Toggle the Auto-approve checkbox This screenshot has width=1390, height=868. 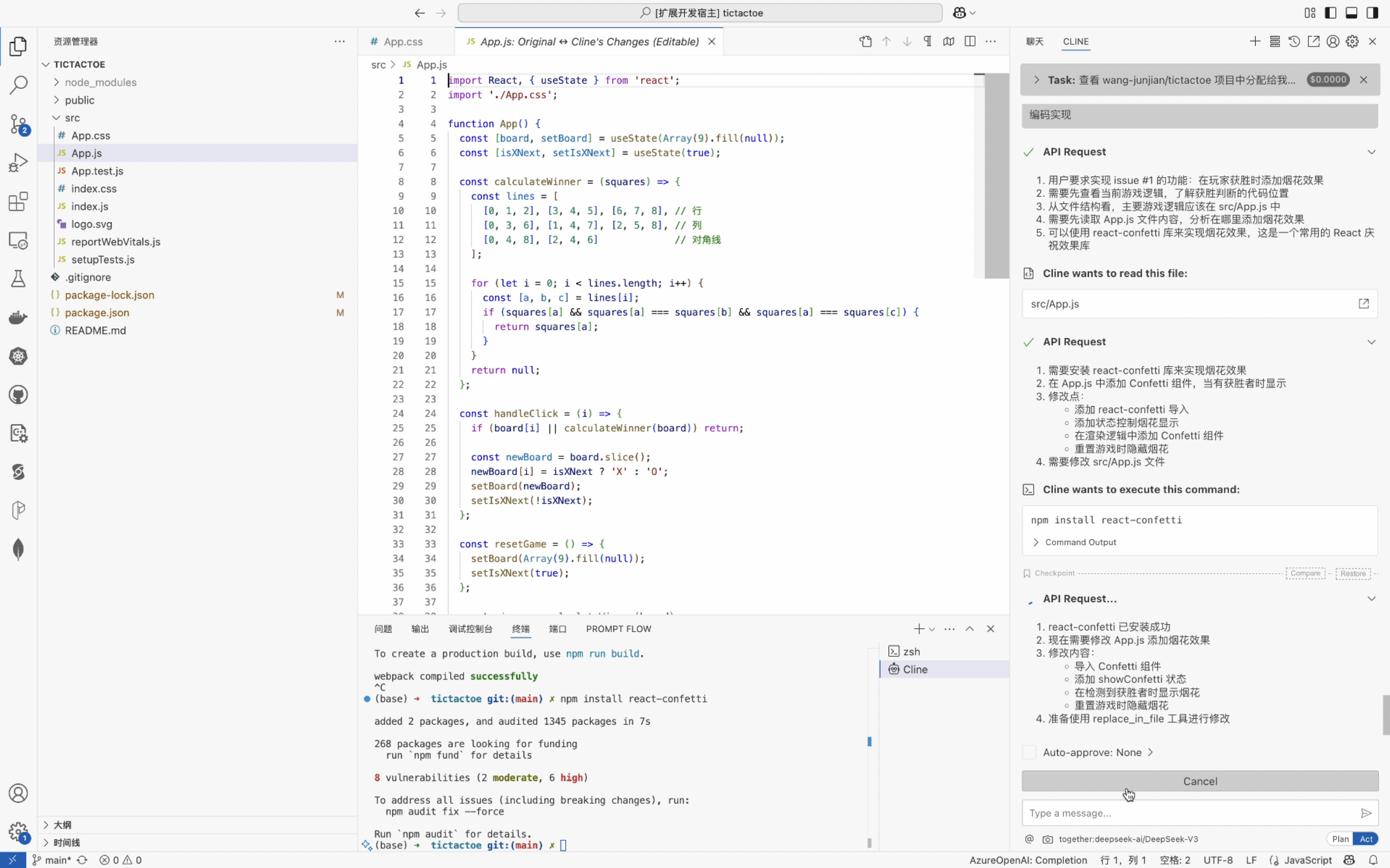coord(1029,752)
